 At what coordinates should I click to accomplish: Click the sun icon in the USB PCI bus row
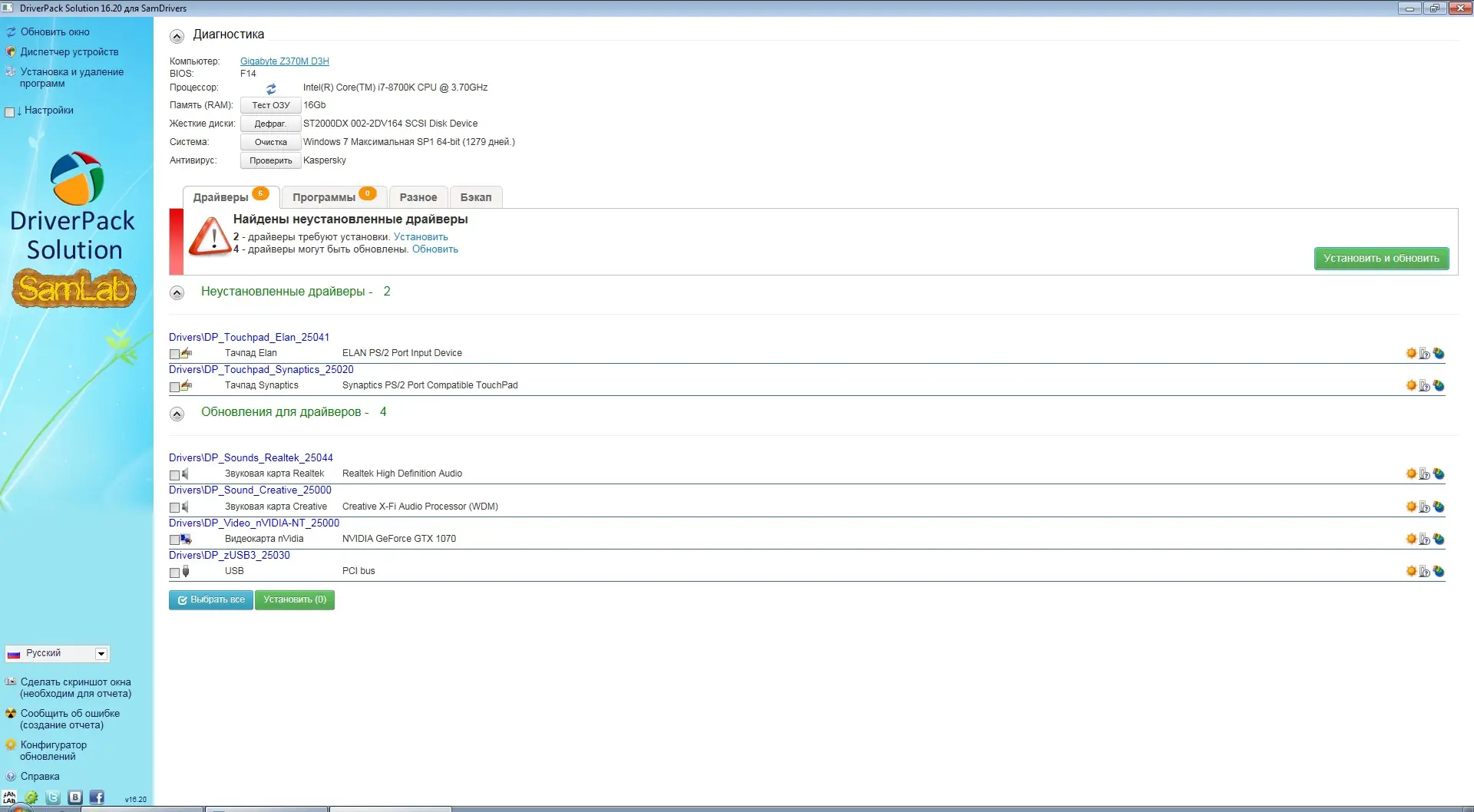(1411, 571)
